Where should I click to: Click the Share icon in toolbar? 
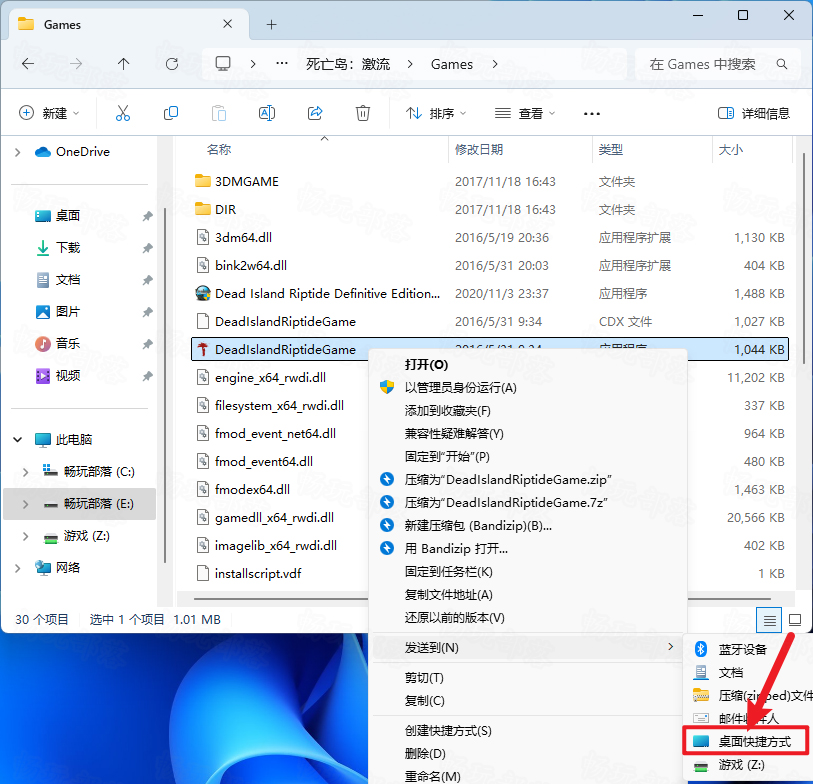coord(315,113)
